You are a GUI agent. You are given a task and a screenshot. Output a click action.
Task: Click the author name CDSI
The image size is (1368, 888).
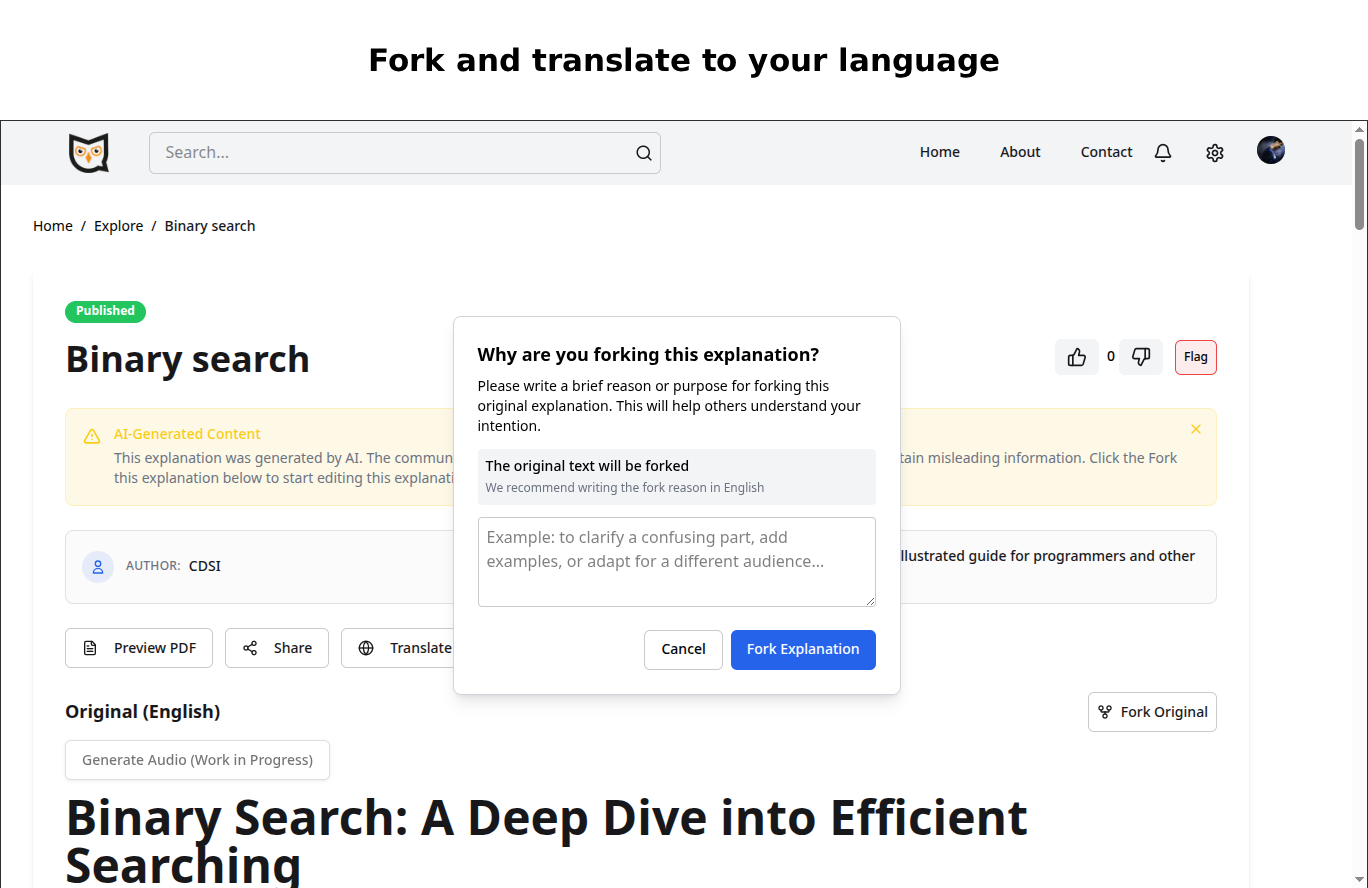(205, 566)
